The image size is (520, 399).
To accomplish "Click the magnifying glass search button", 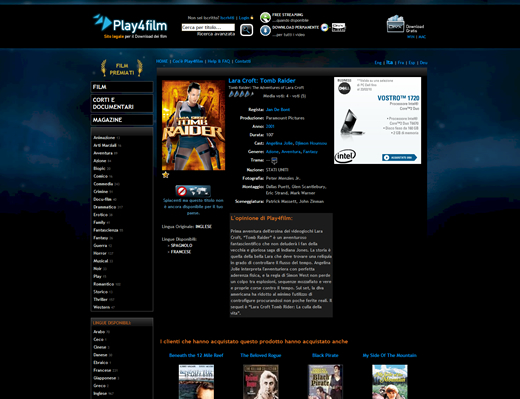I will tap(247, 30).
